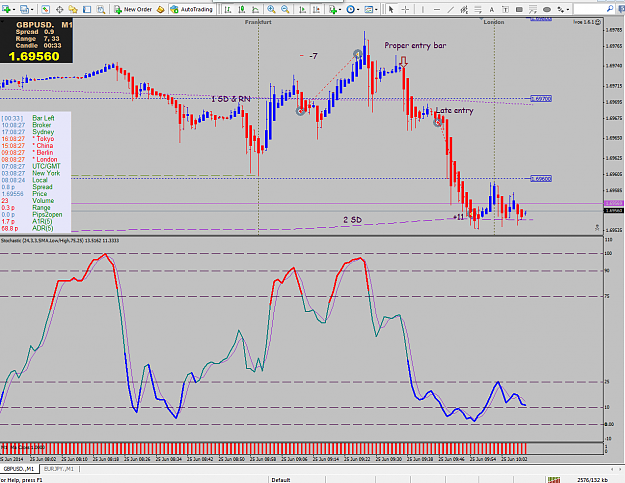Screen dimensions: 625x483
Task: Click the search magnifier icon
Action: click(x=610, y=8)
